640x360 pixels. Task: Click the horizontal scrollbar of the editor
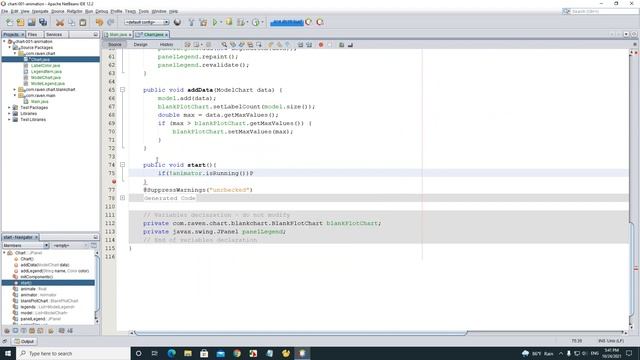300,333
